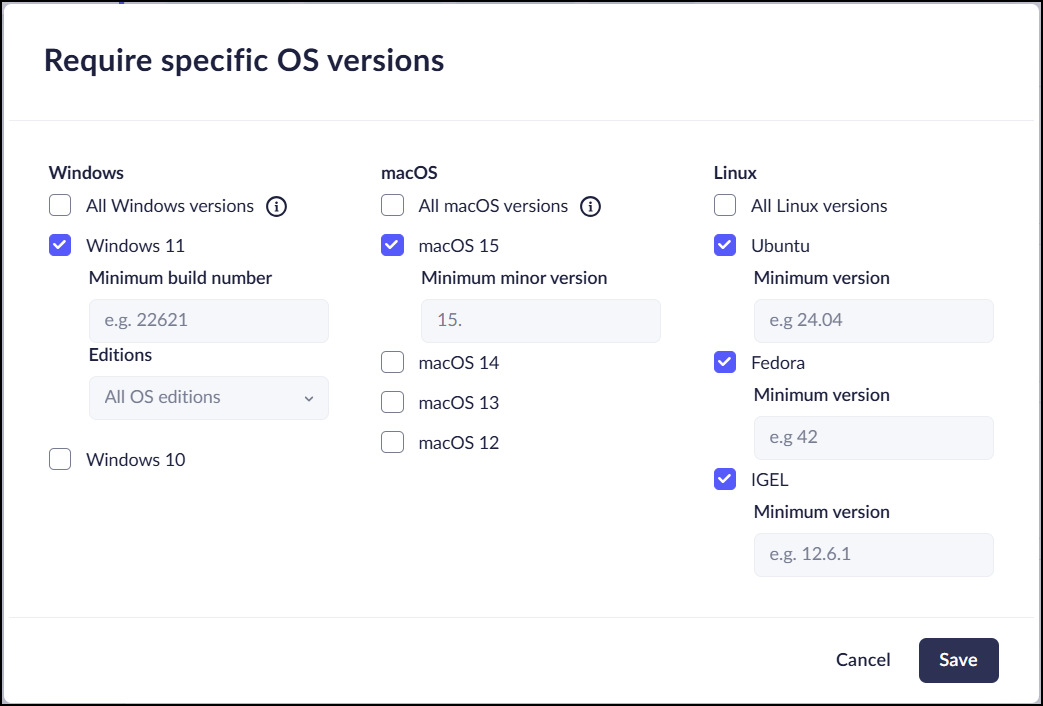Select the macOS 14 checkbox
This screenshot has width=1043, height=706.
tap(393, 363)
